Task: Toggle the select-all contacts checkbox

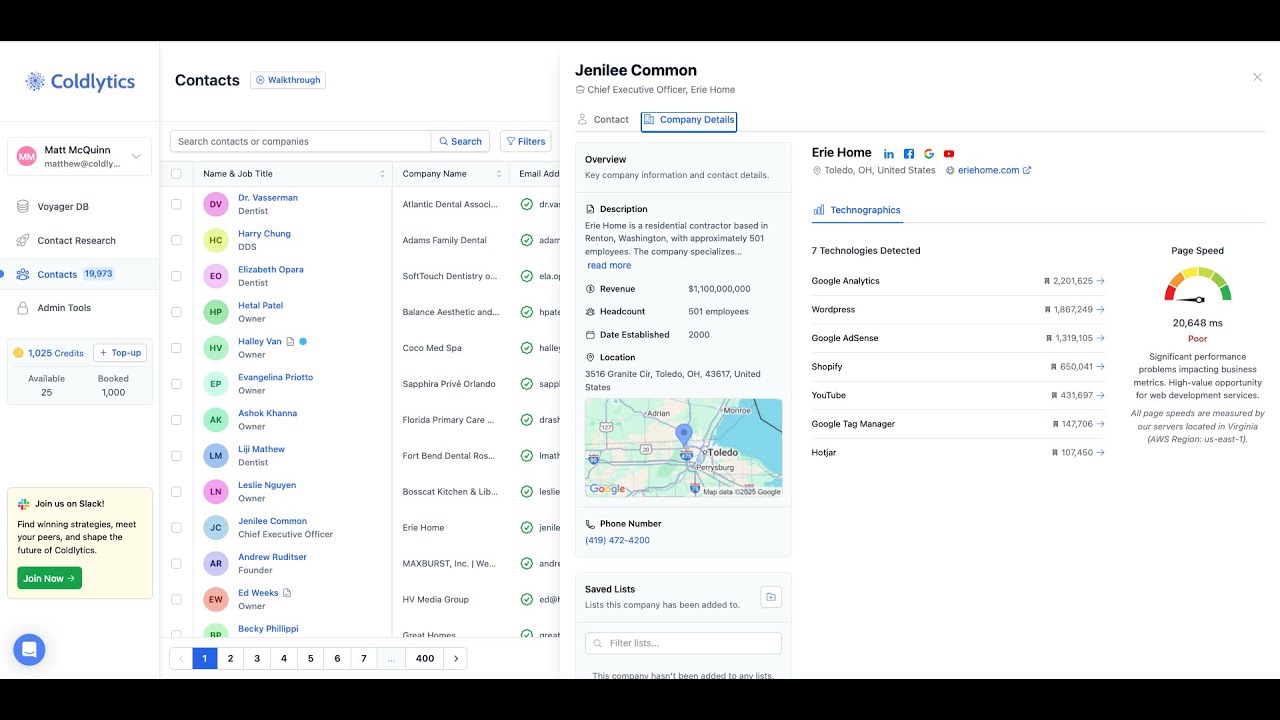Action: [x=177, y=174]
